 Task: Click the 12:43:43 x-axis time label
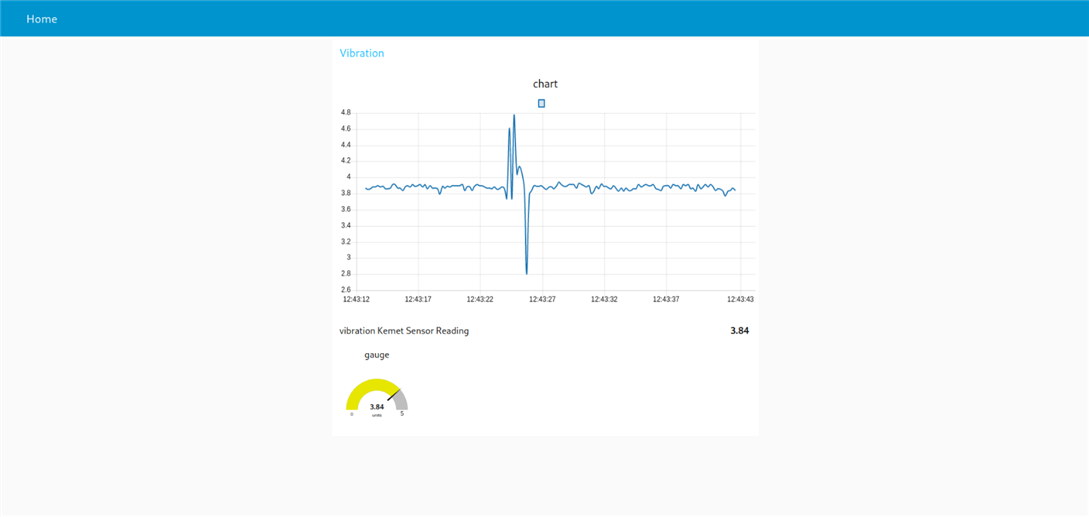tap(740, 299)
